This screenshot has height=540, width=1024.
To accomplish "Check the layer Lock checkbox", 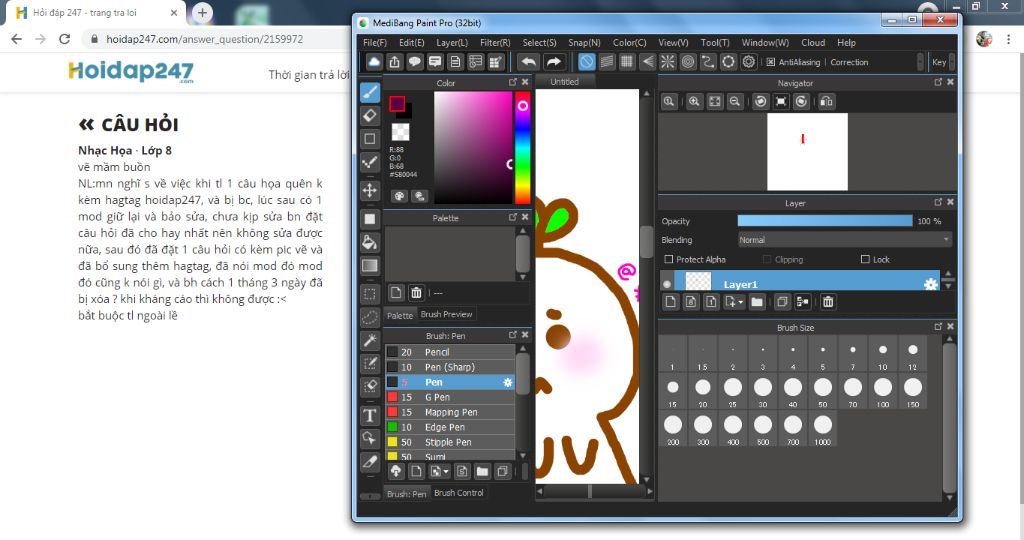I will pos(865,259).
